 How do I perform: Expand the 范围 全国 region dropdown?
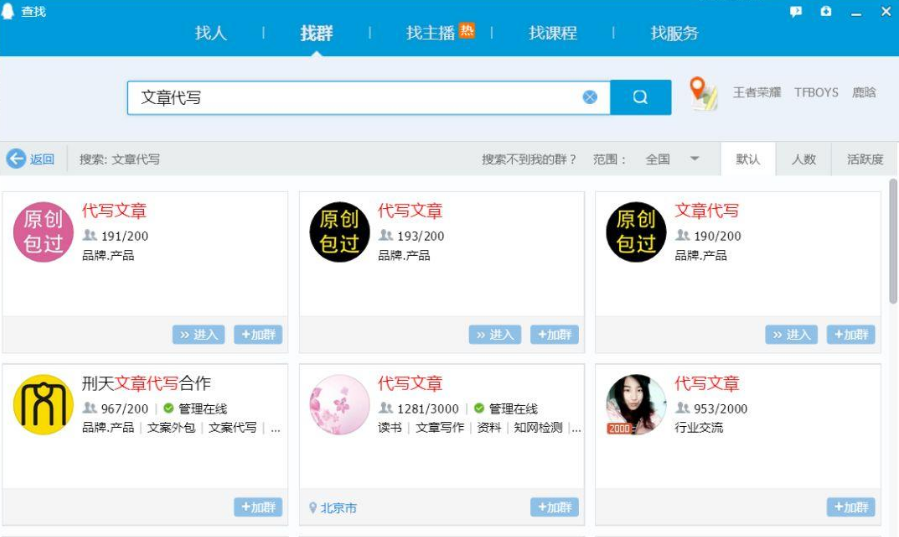coord(694,159)
